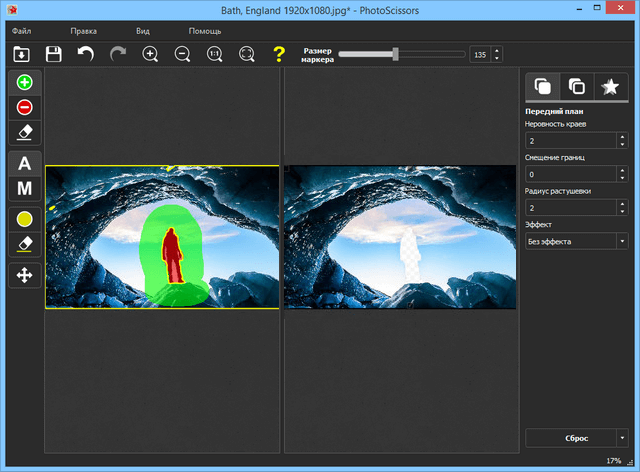Undo the last action in the toolbar
640x472 pixels.
(86, 54)
